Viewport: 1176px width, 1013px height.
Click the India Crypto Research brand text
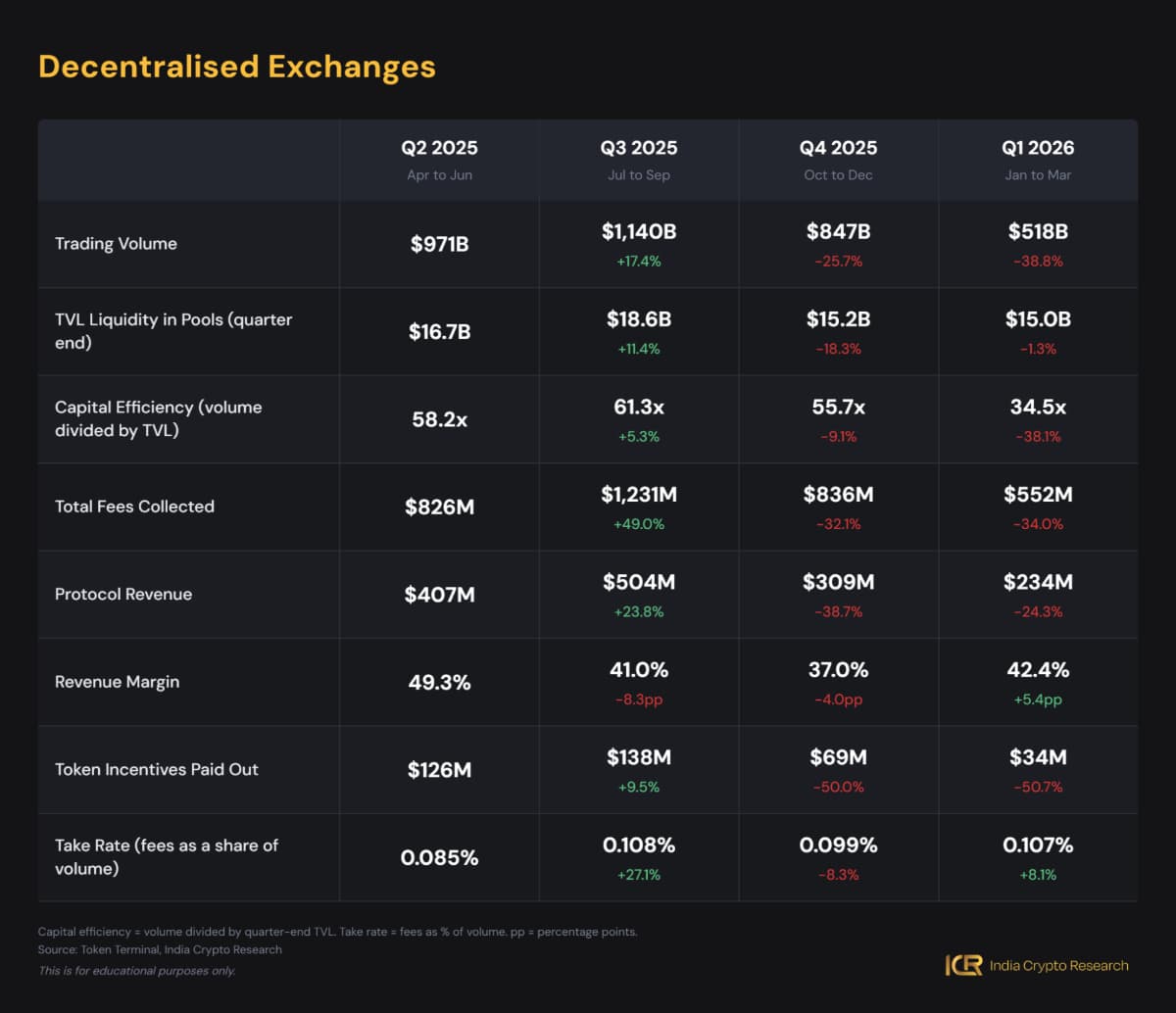1058,966
